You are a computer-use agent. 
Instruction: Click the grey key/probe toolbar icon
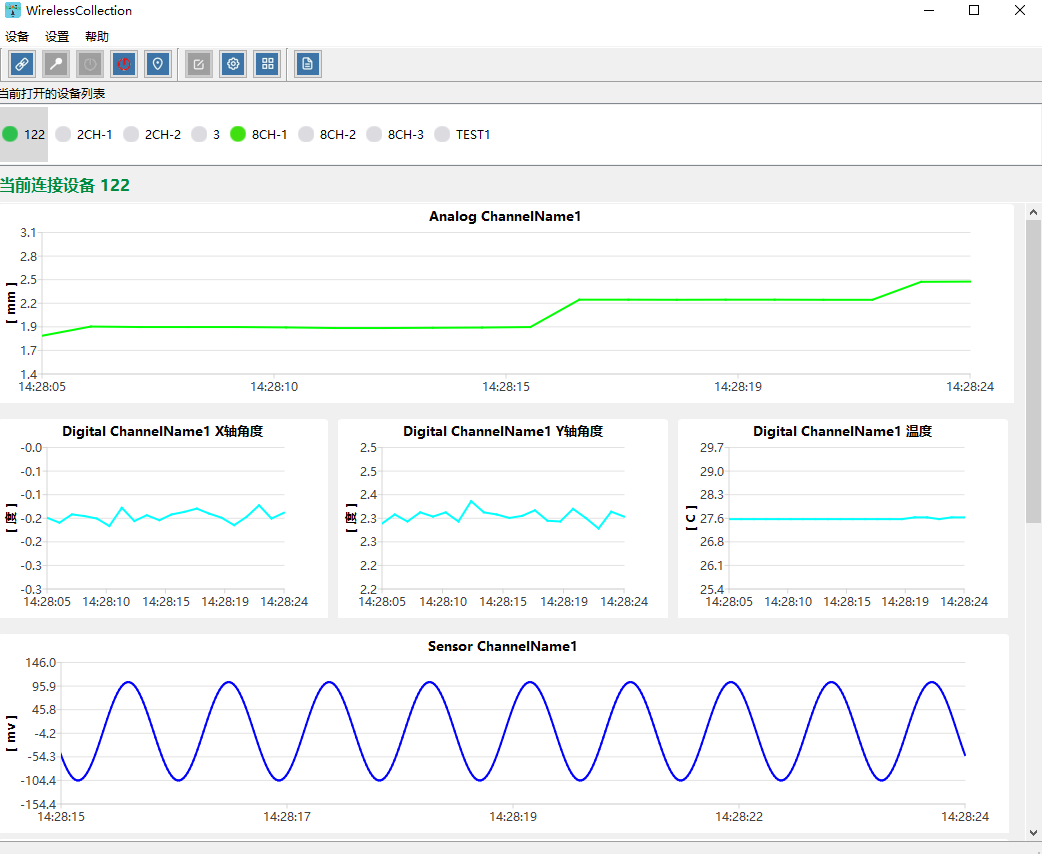coord(56,64)
